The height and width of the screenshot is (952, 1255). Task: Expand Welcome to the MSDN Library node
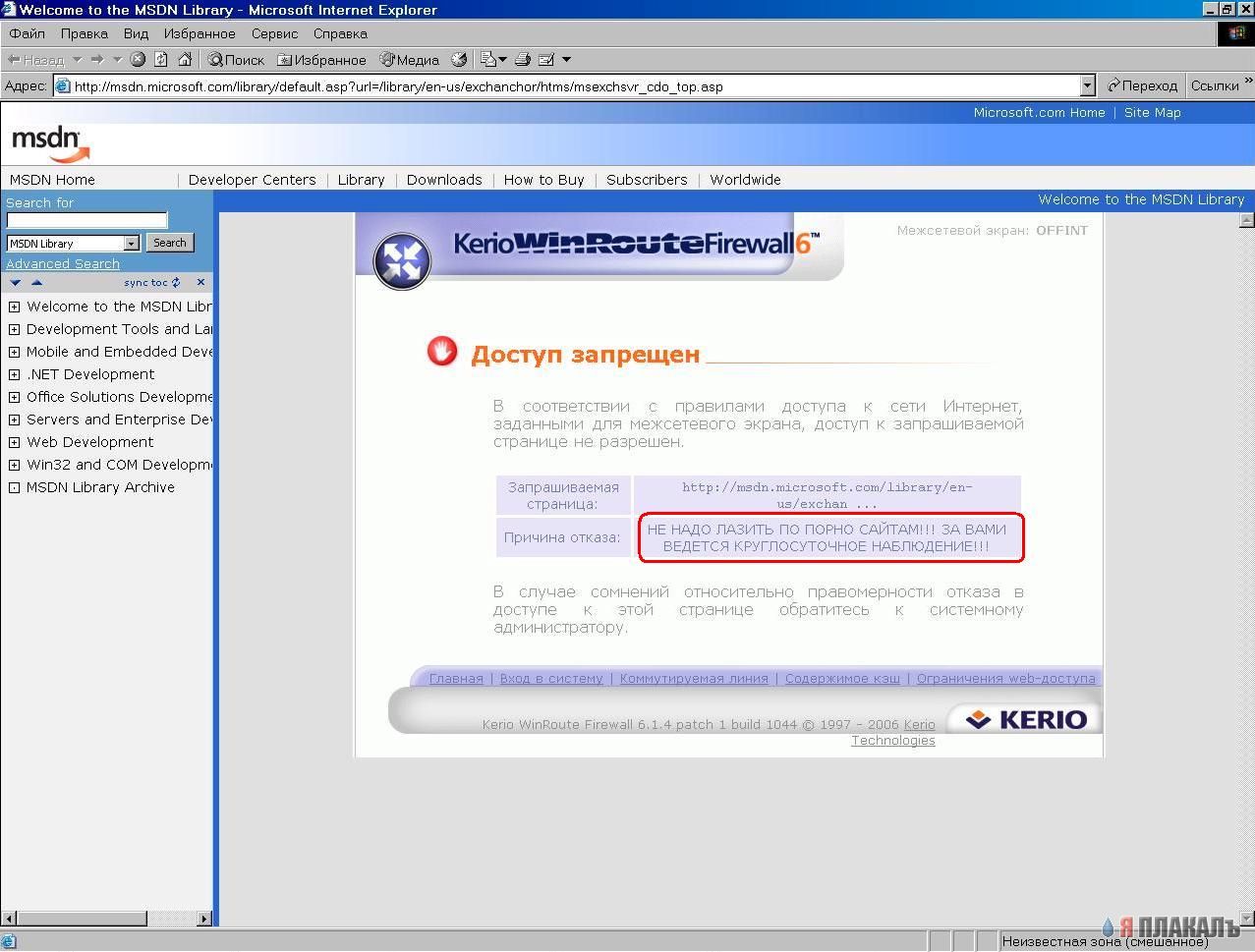(15, 307)
